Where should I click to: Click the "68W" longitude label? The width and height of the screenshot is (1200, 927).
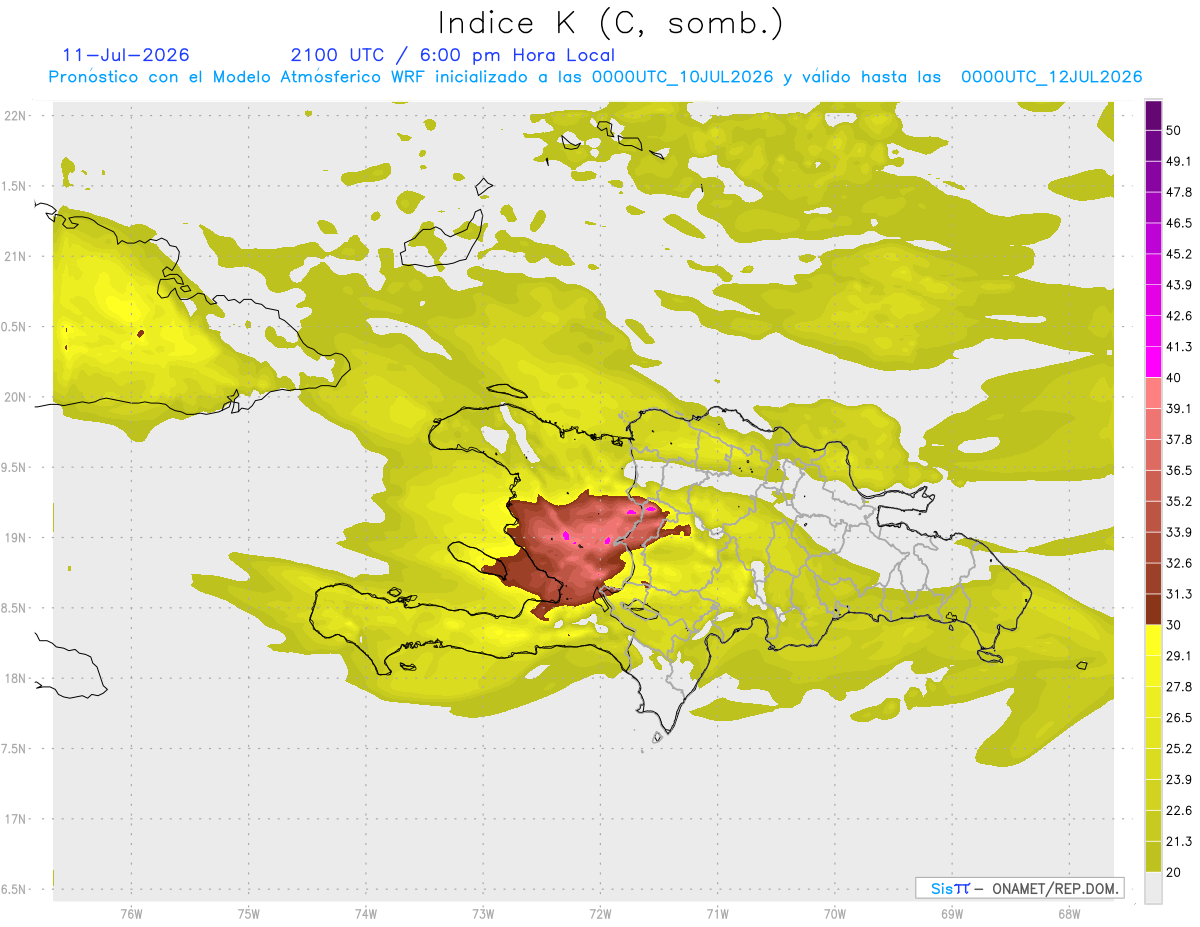[1069, 913]
